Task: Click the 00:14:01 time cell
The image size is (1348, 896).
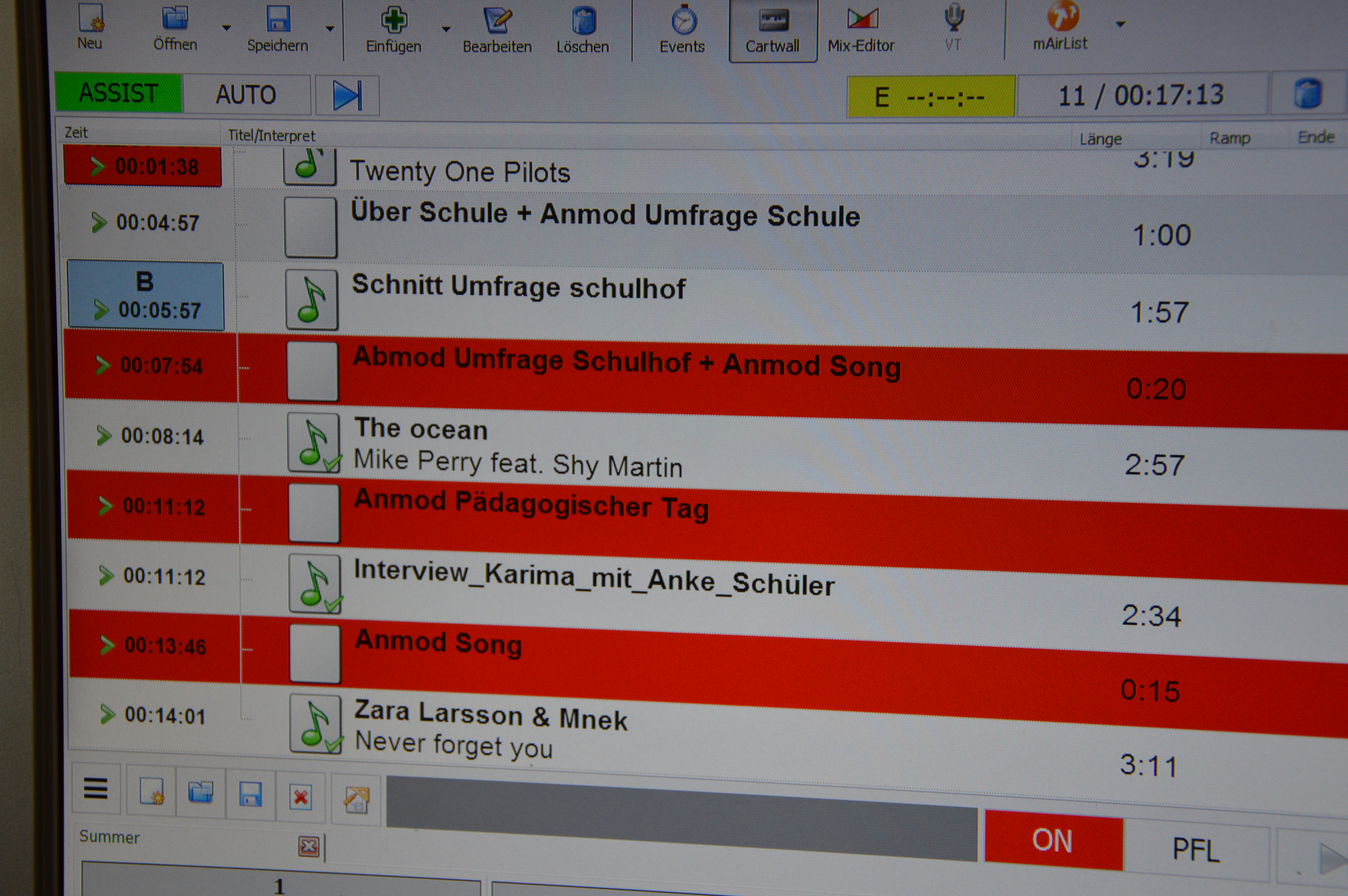Action: point(154,715)
